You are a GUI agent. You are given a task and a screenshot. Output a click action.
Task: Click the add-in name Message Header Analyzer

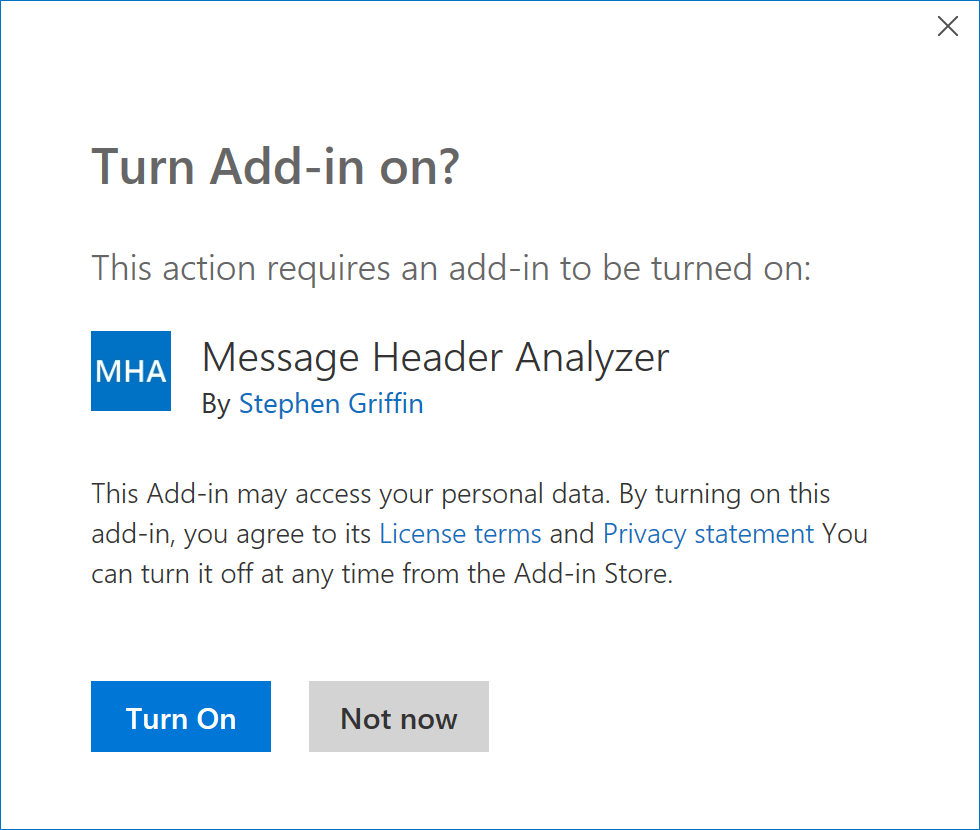(435, 357)
